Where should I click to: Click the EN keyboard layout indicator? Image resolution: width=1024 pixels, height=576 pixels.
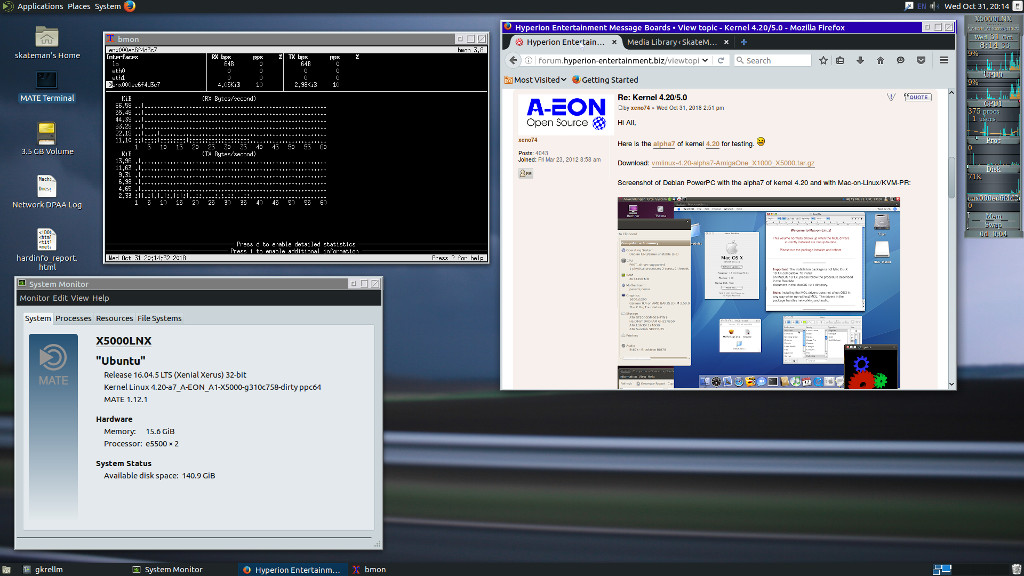tap(921, 6)
